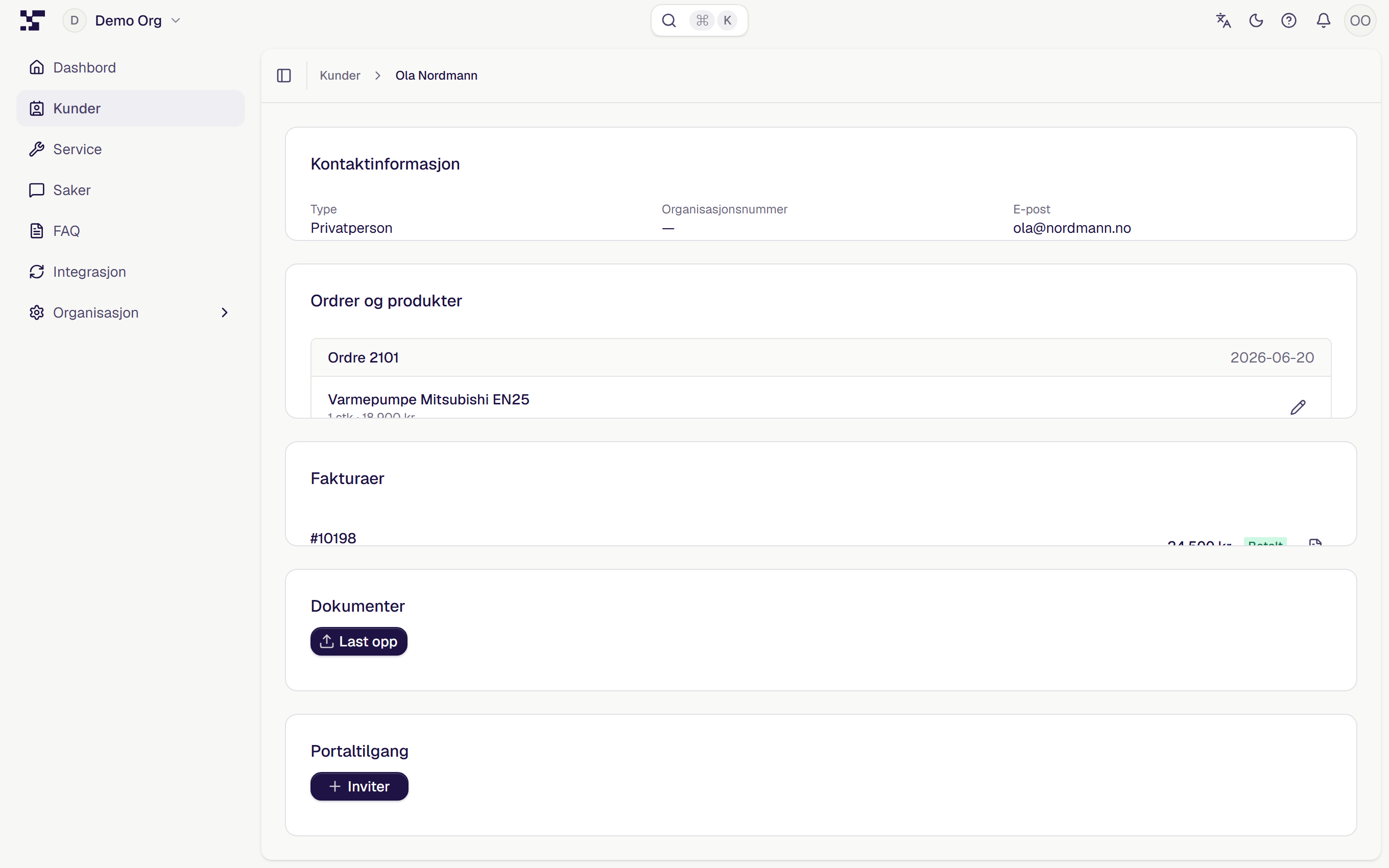Open the notifications bell
The height and width of the screenshot is (868, 1389).
click(x=1323, y=20)
